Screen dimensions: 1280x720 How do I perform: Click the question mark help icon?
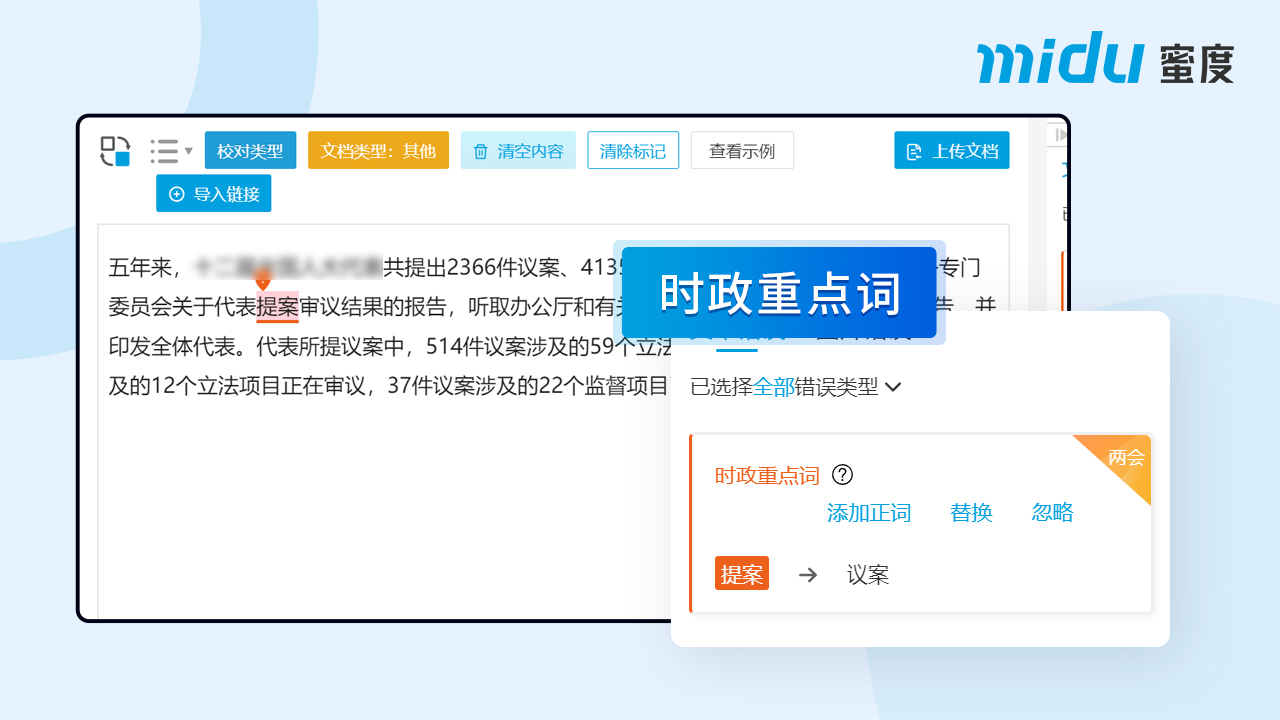point(842,475)
